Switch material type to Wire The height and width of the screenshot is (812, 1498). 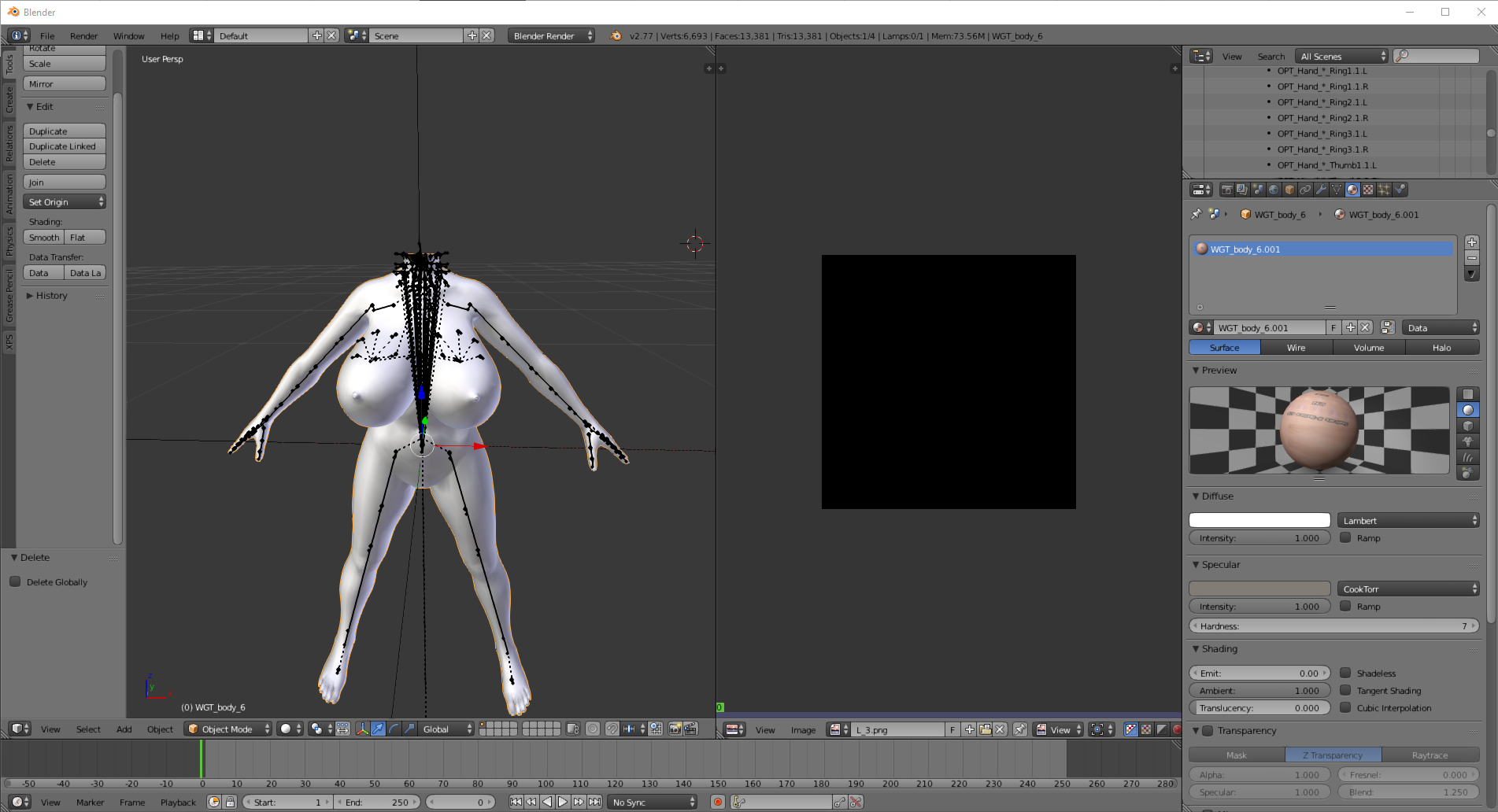pyautogui.click(x=1296, y=348)
